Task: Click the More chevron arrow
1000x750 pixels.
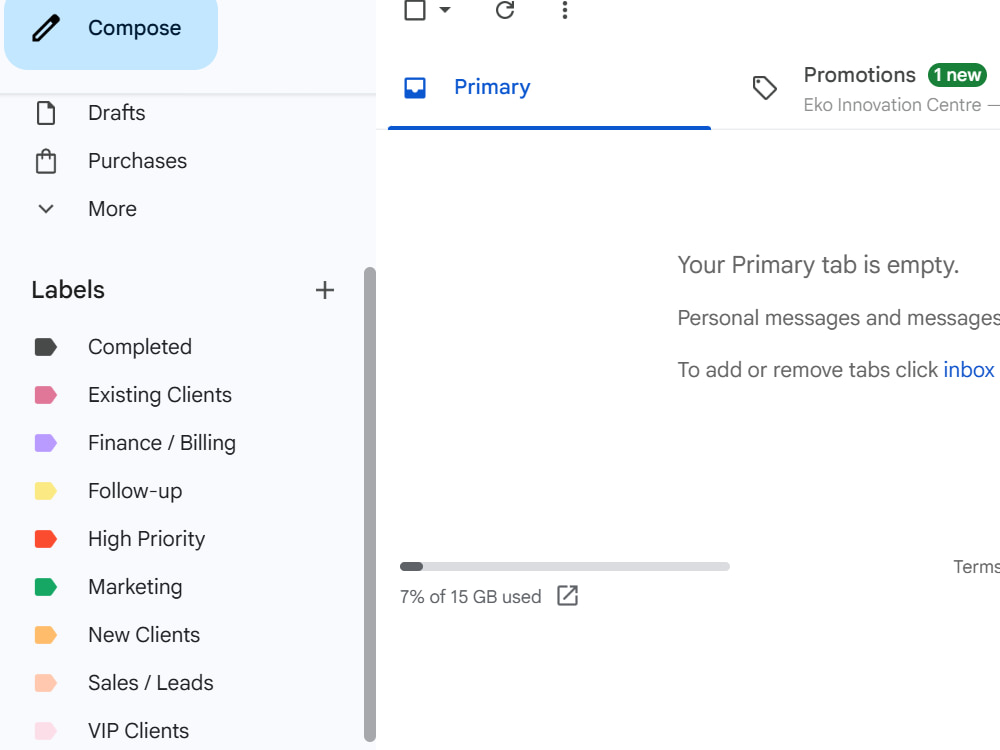Action: pyautogui.click(x=46, y=209)
